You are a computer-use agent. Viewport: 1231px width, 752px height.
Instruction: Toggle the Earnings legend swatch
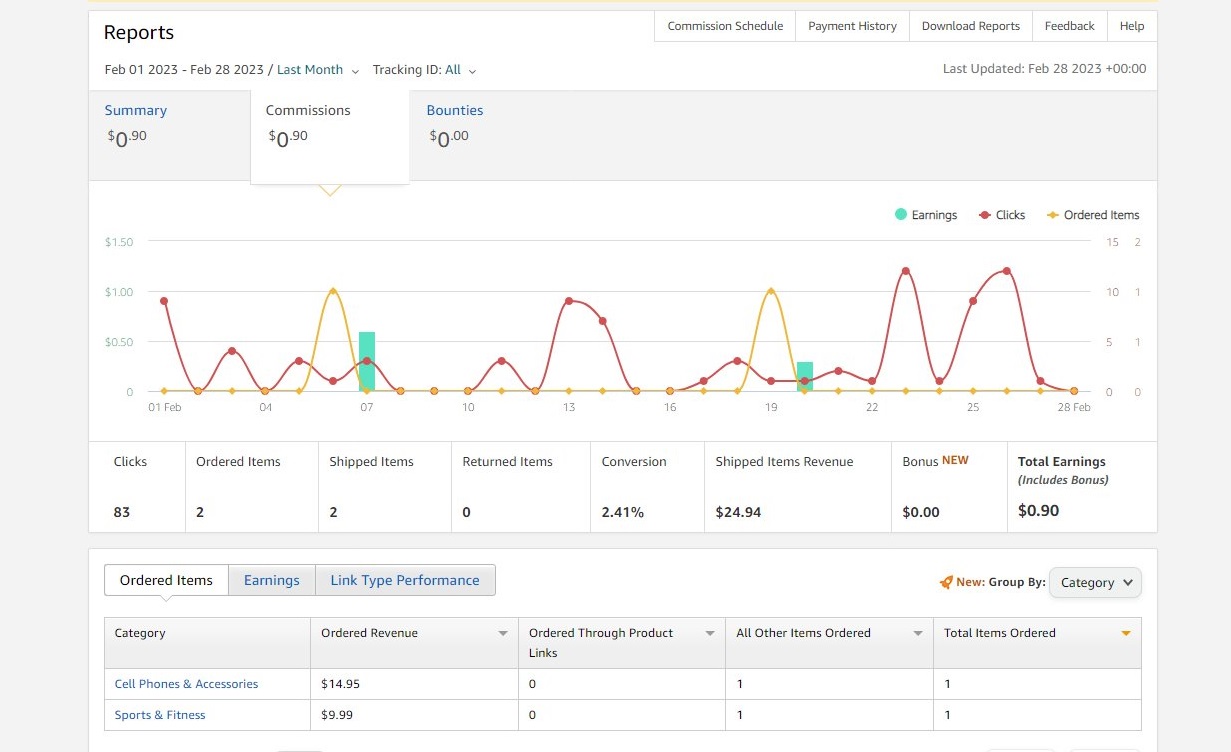(901, 215)
